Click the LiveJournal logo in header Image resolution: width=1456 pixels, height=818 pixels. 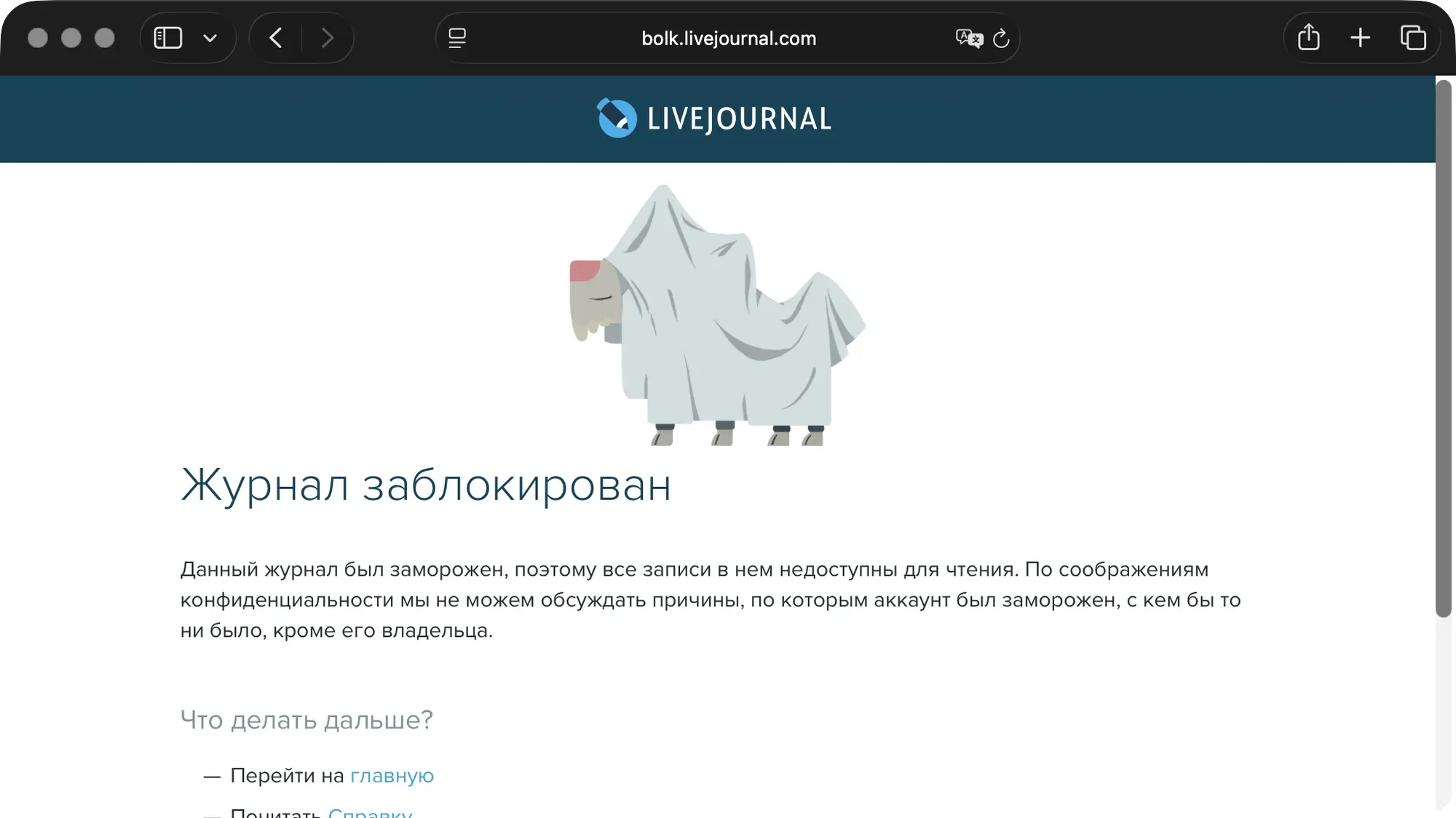pos(714,118)
